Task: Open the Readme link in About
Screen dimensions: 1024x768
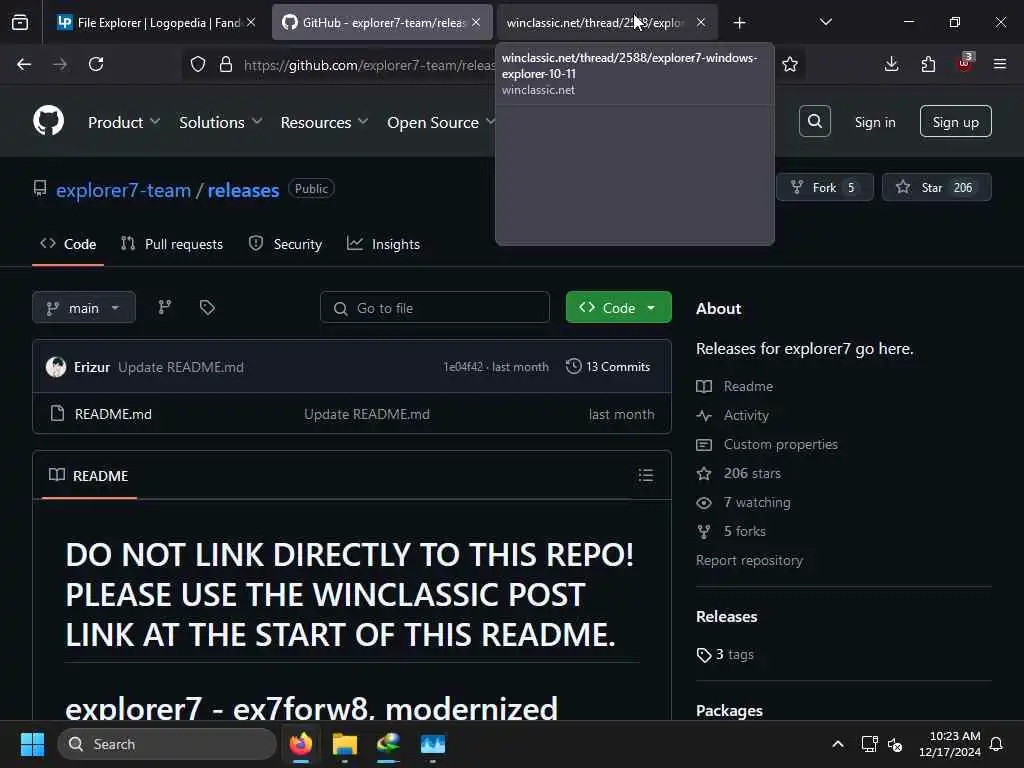Action: point(748,386)
